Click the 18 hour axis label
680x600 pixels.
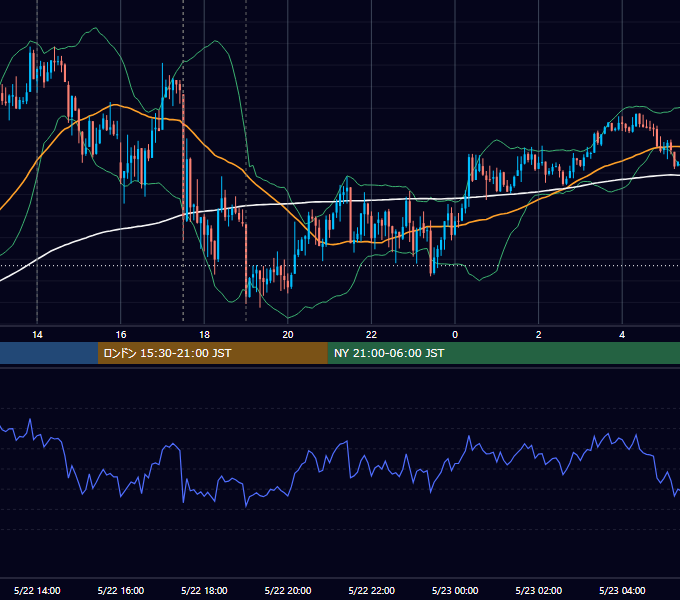click(x=204, y=335)
